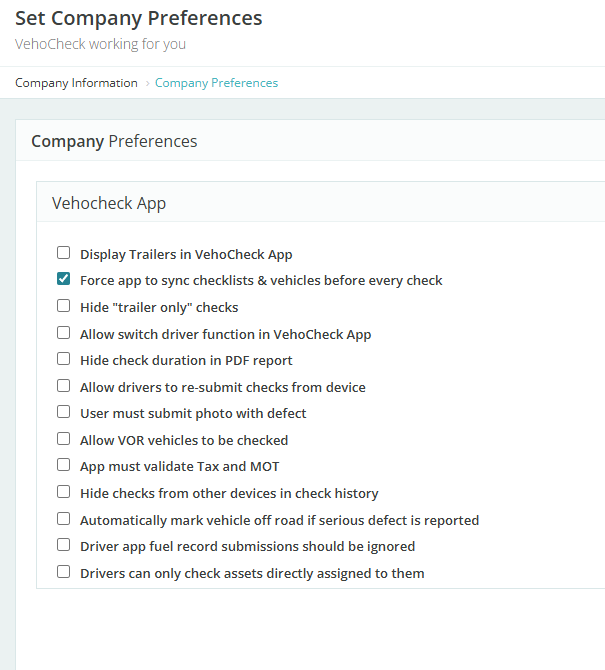This screenshot has height=670, width=605.
Task: Click the Set Company Preferences page title
Action: (x=138, y=18)
